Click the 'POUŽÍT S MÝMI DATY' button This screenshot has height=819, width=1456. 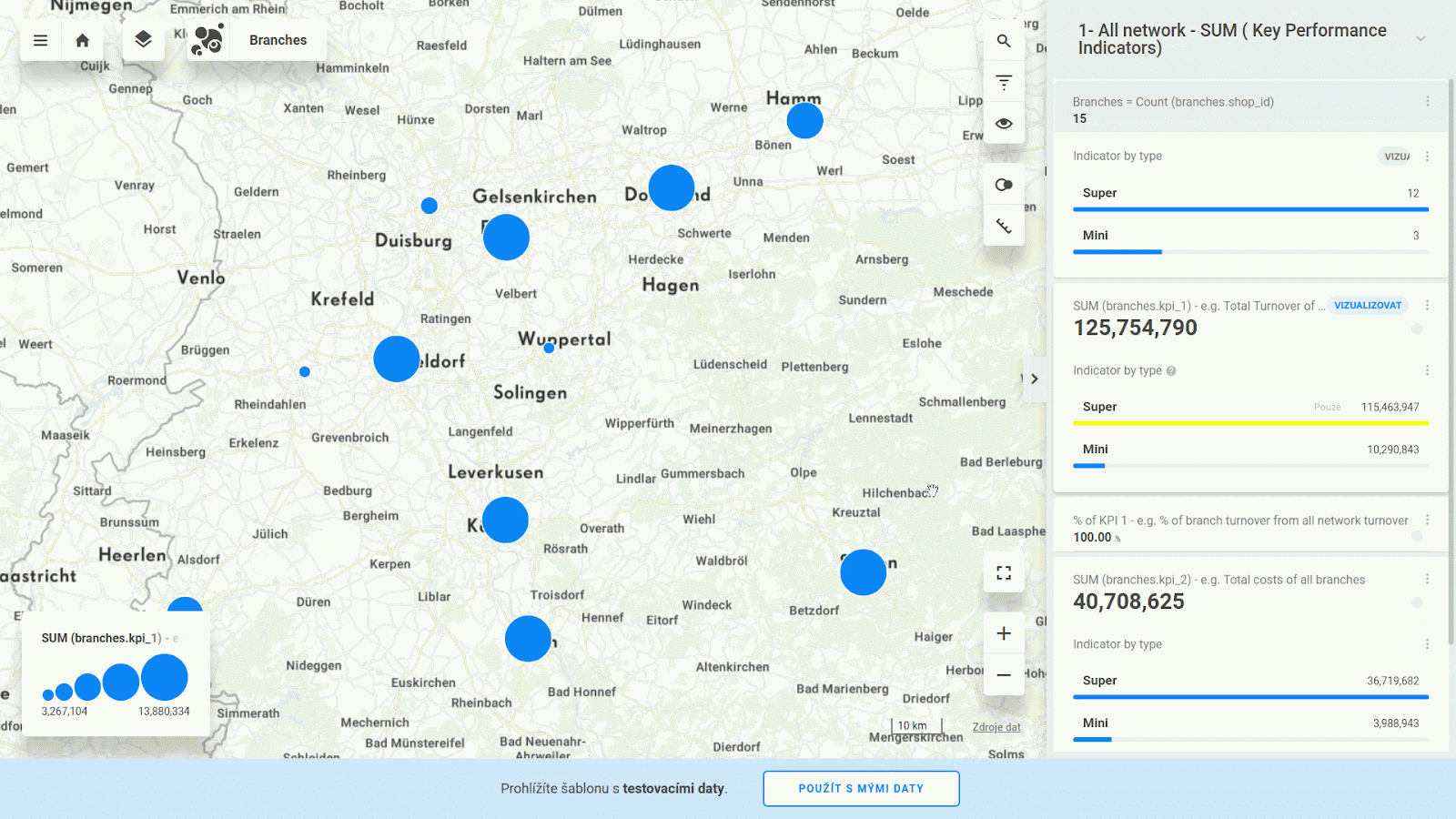pos(861,788)
